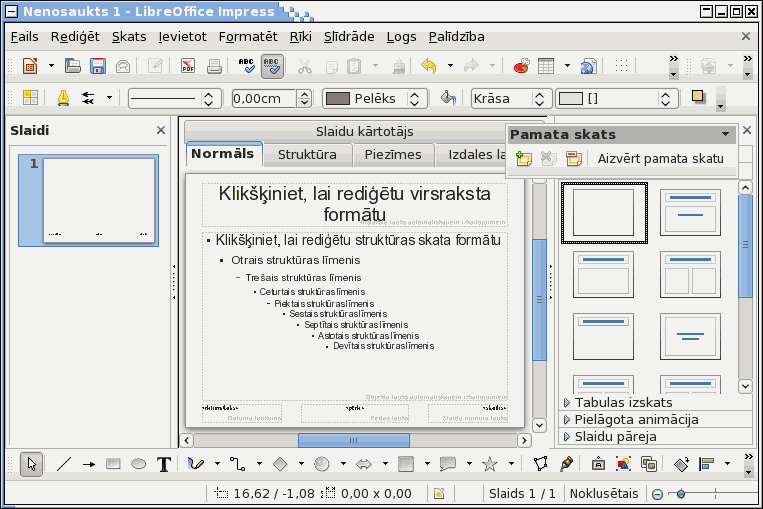The height and width of the screenshot is (509, 763).
Task: Click the Hyperlink globe icon
Action: (588, 66)
